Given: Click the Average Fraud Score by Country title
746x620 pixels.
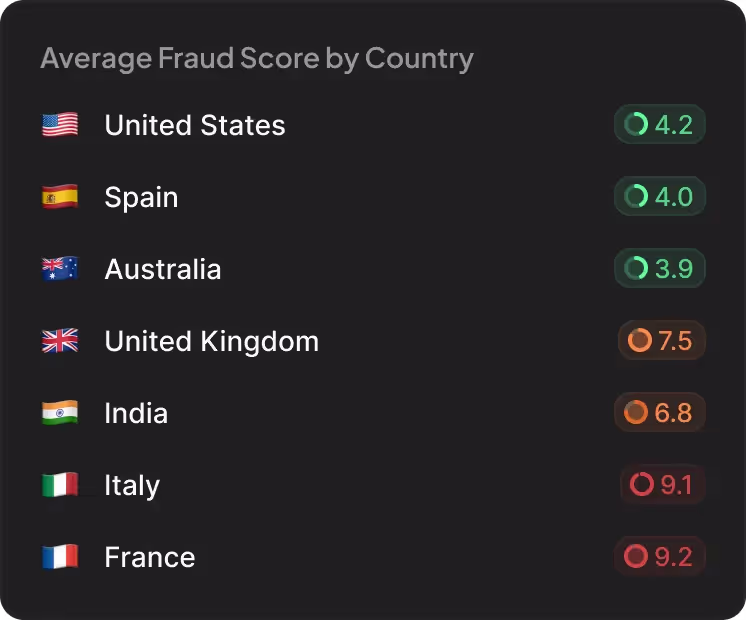Looking at the screenshot, I should point(257,58).
